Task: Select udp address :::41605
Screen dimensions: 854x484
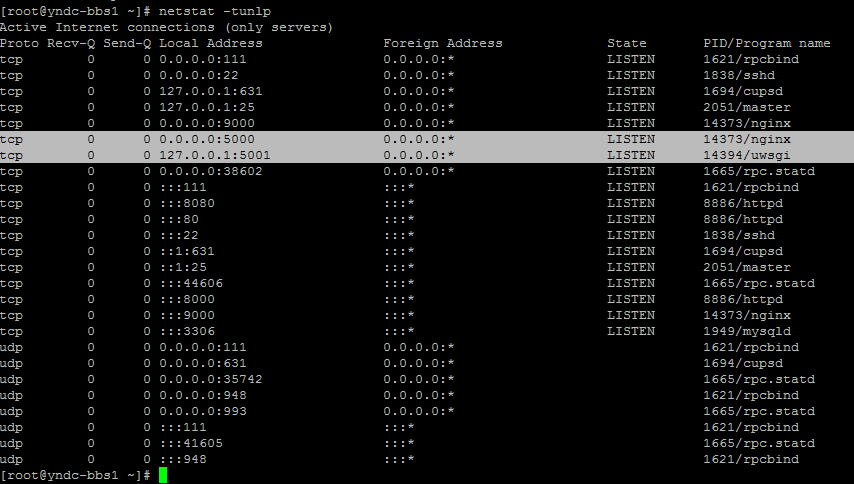Action: [x=191, y=443]
